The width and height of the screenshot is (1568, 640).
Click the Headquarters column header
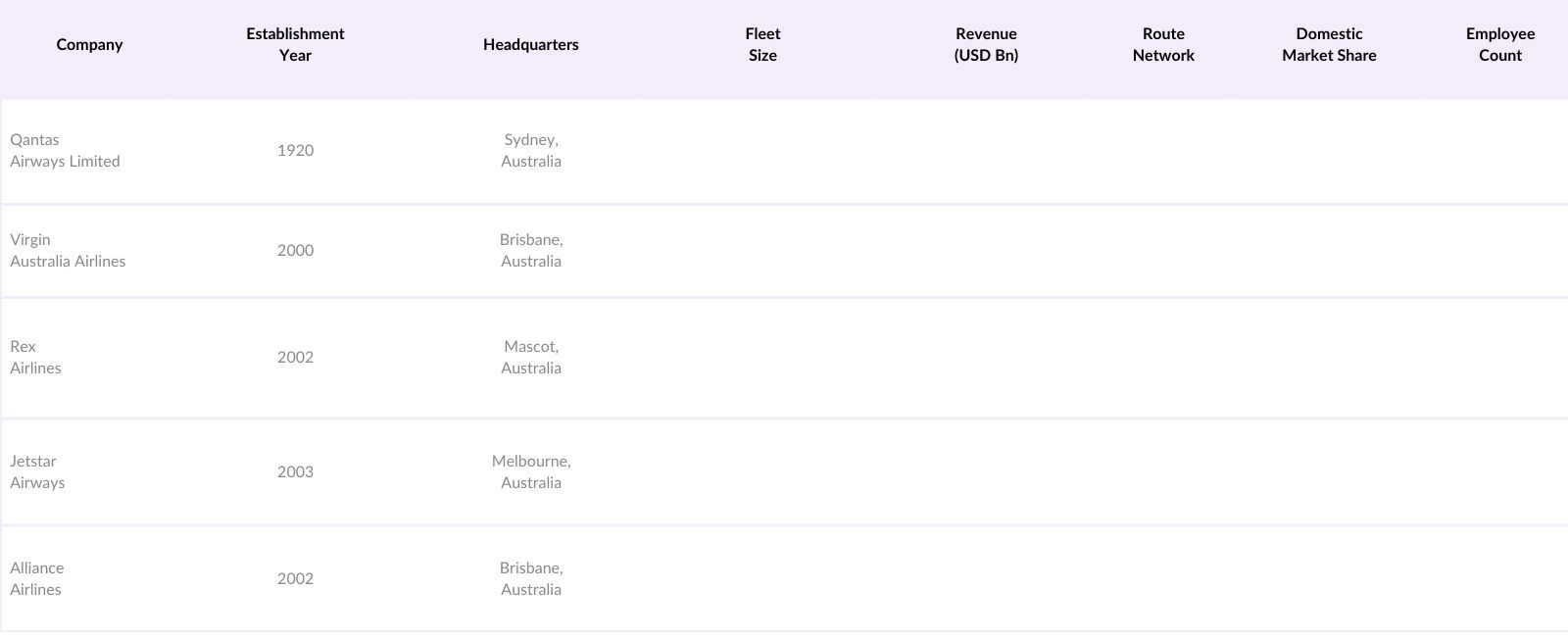pyautogui.click(x=530, y=45)
